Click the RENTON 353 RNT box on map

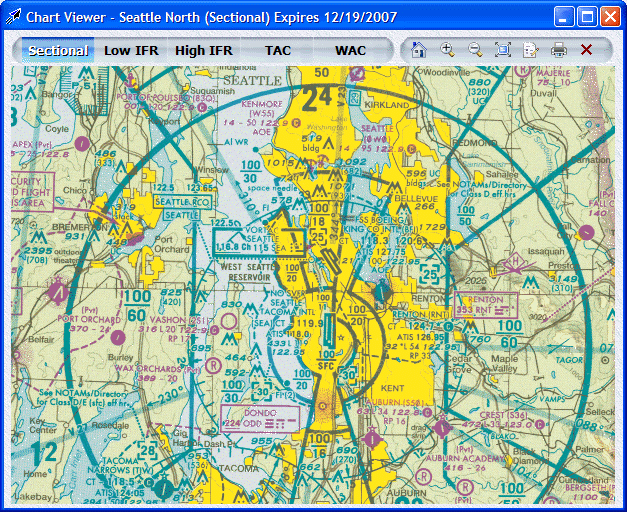click(482, 305)
